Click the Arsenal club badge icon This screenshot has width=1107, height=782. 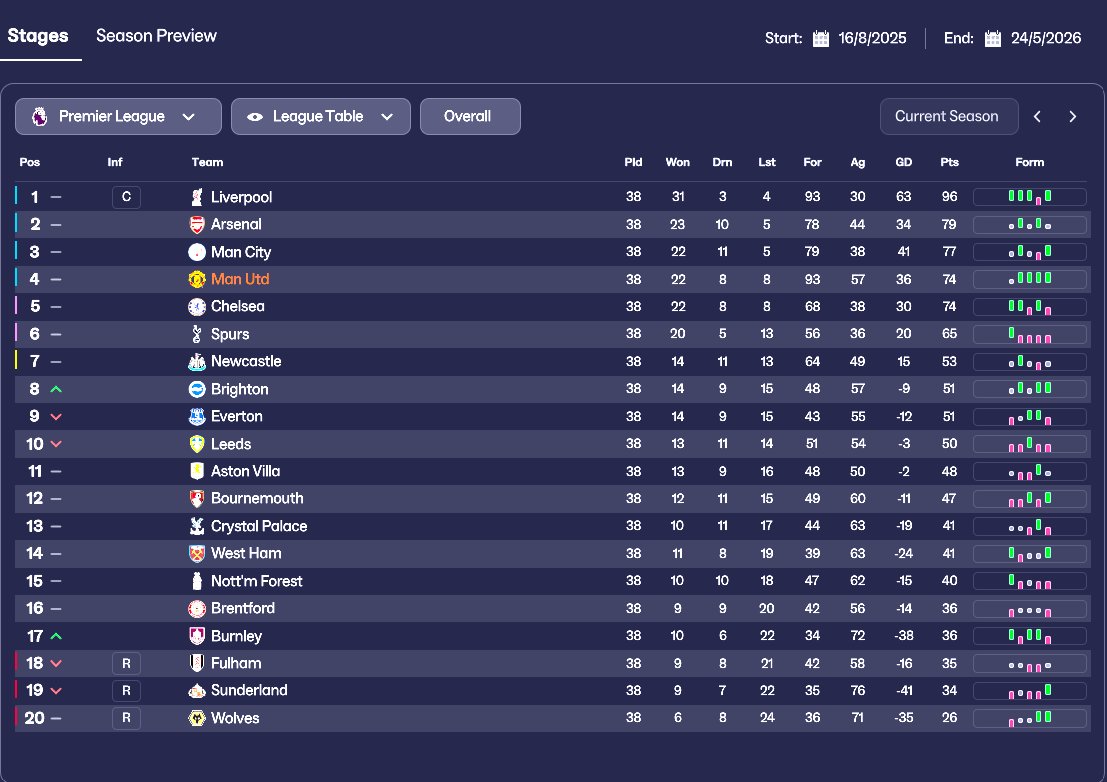pos(197,225)
